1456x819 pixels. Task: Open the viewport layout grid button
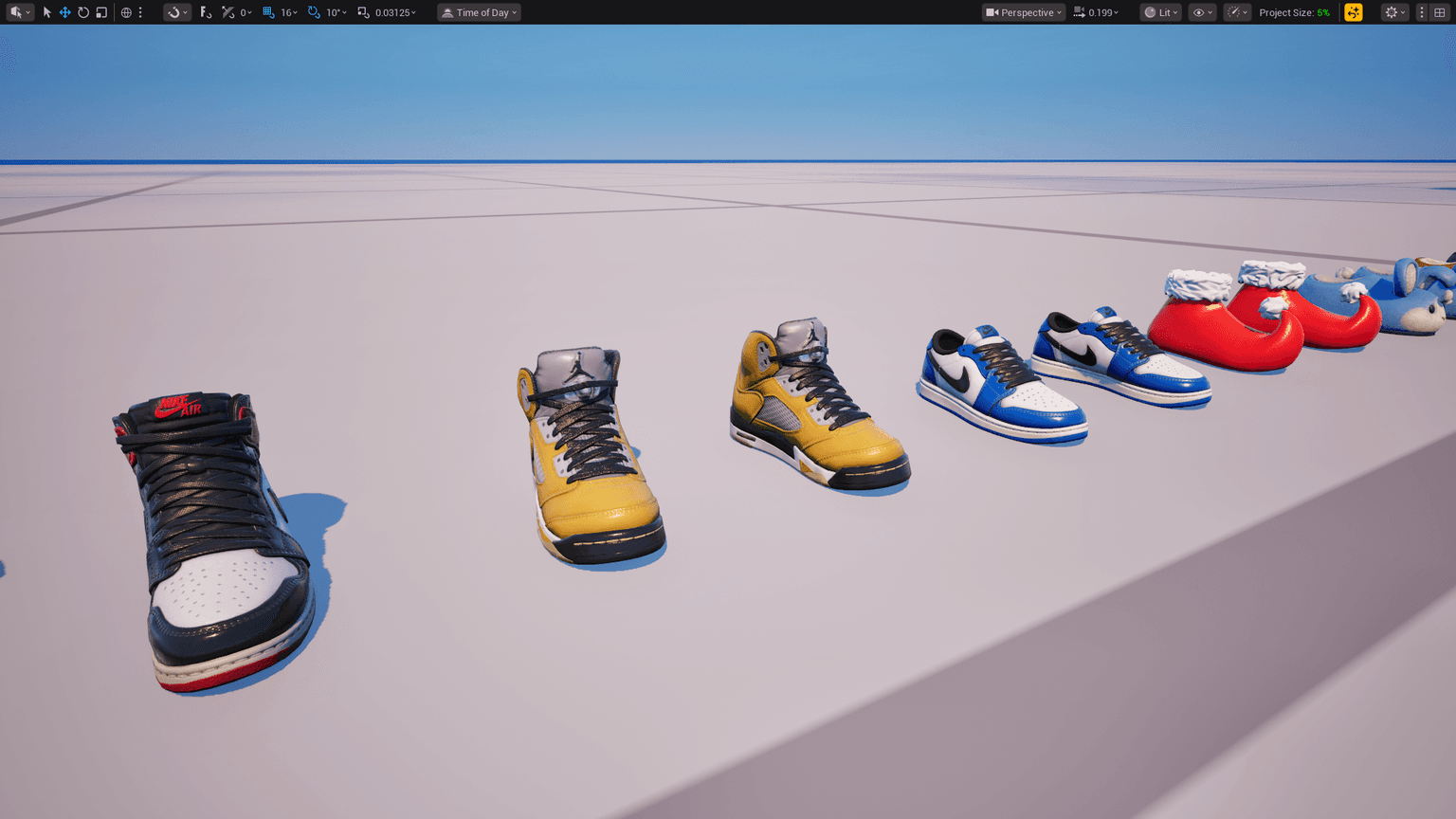(1440, 12)
